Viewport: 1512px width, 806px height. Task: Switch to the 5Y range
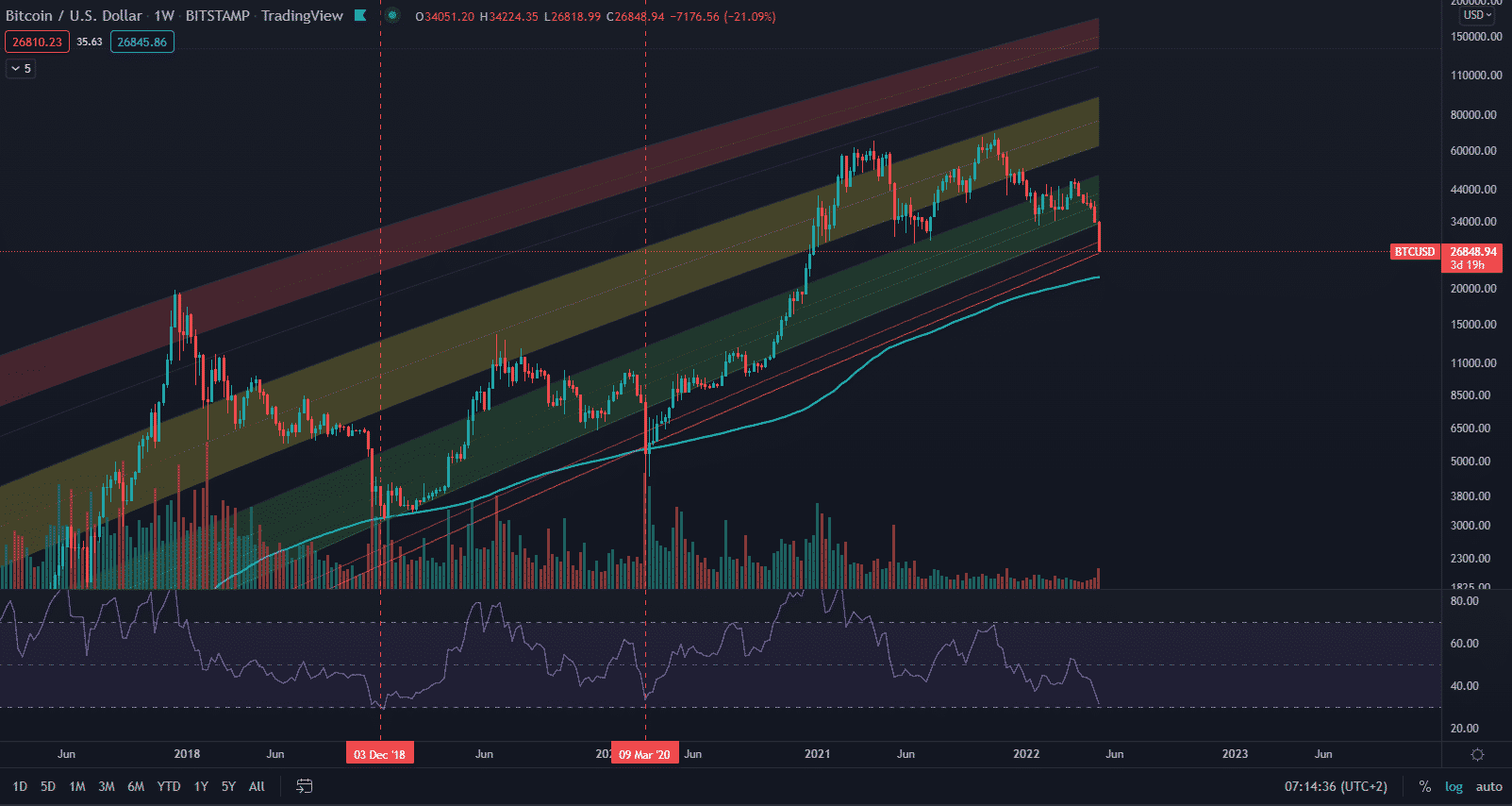pos(228,786)
